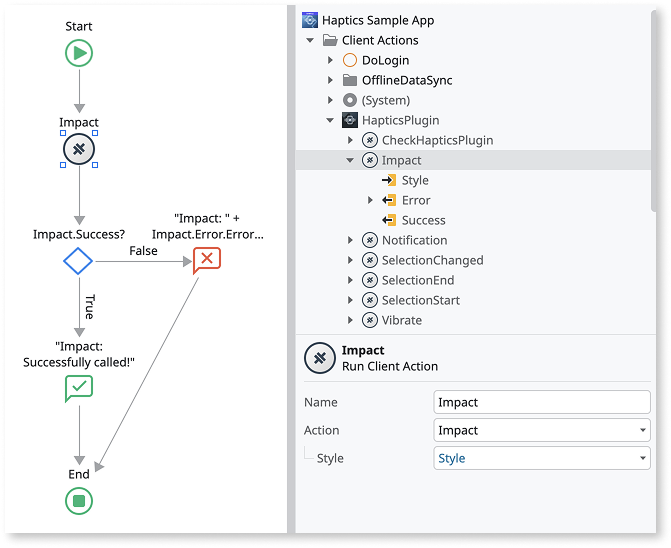Expand the (System) node

pos(330,100)
